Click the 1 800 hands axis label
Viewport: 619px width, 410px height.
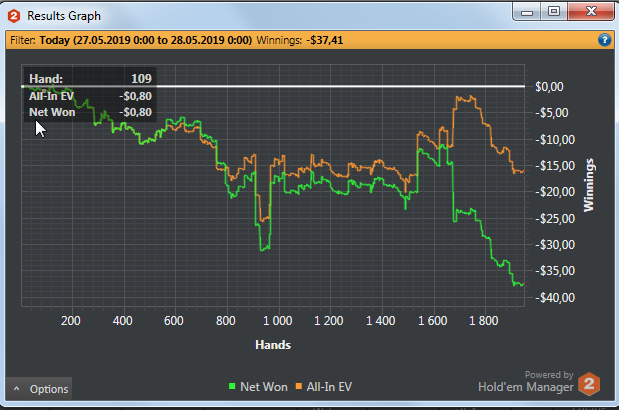point(484,320)
